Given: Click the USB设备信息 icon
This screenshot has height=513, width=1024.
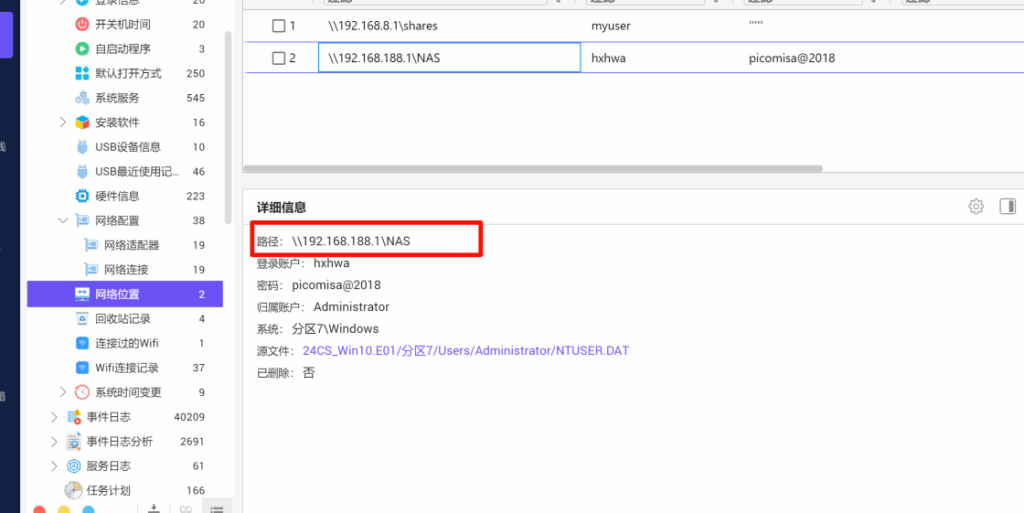Looking at the screenshot, I should (x=83, y=147).
